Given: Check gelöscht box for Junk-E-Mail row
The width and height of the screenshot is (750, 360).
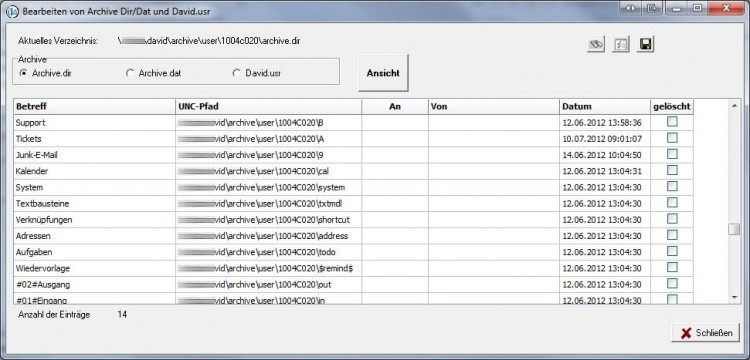Looking at the screenshot, I should (x=672, y=154).
